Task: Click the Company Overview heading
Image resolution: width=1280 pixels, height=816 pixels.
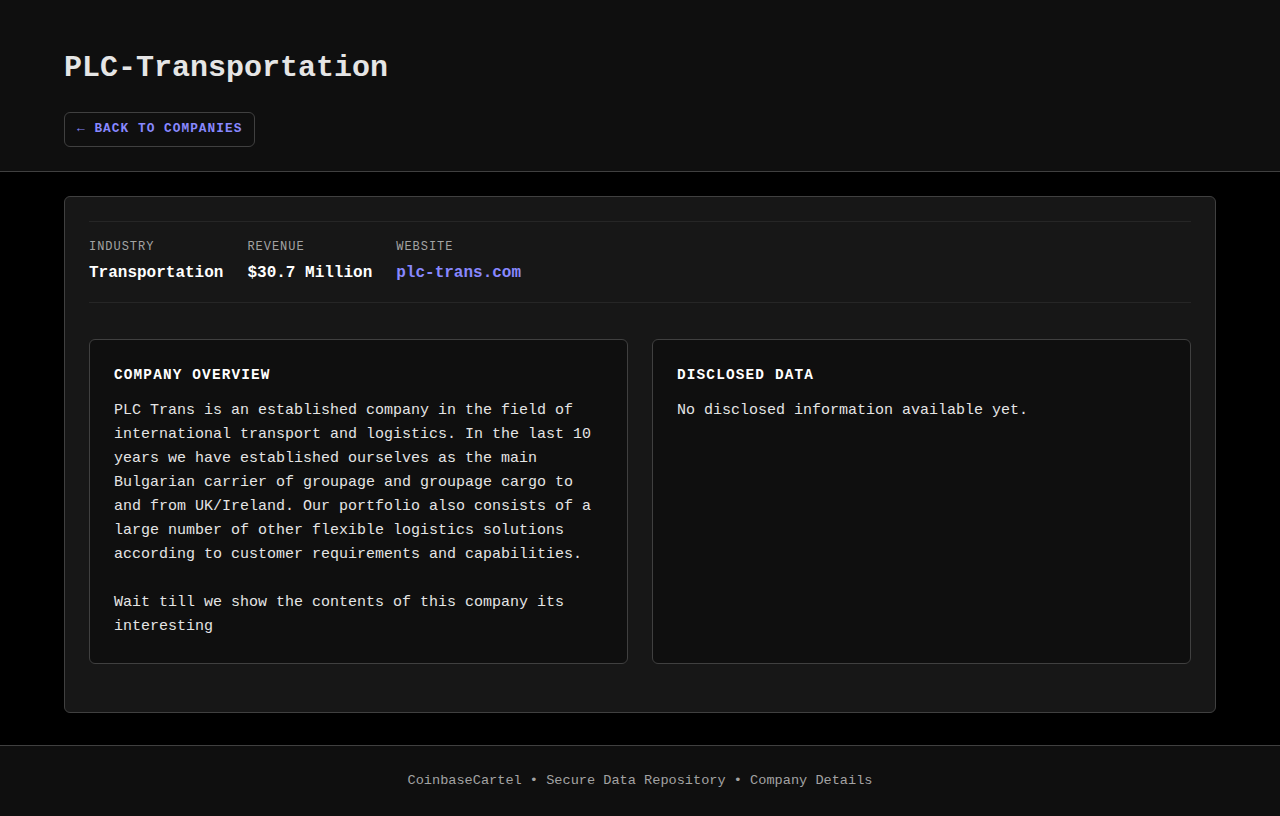Action: click(192, 375)
